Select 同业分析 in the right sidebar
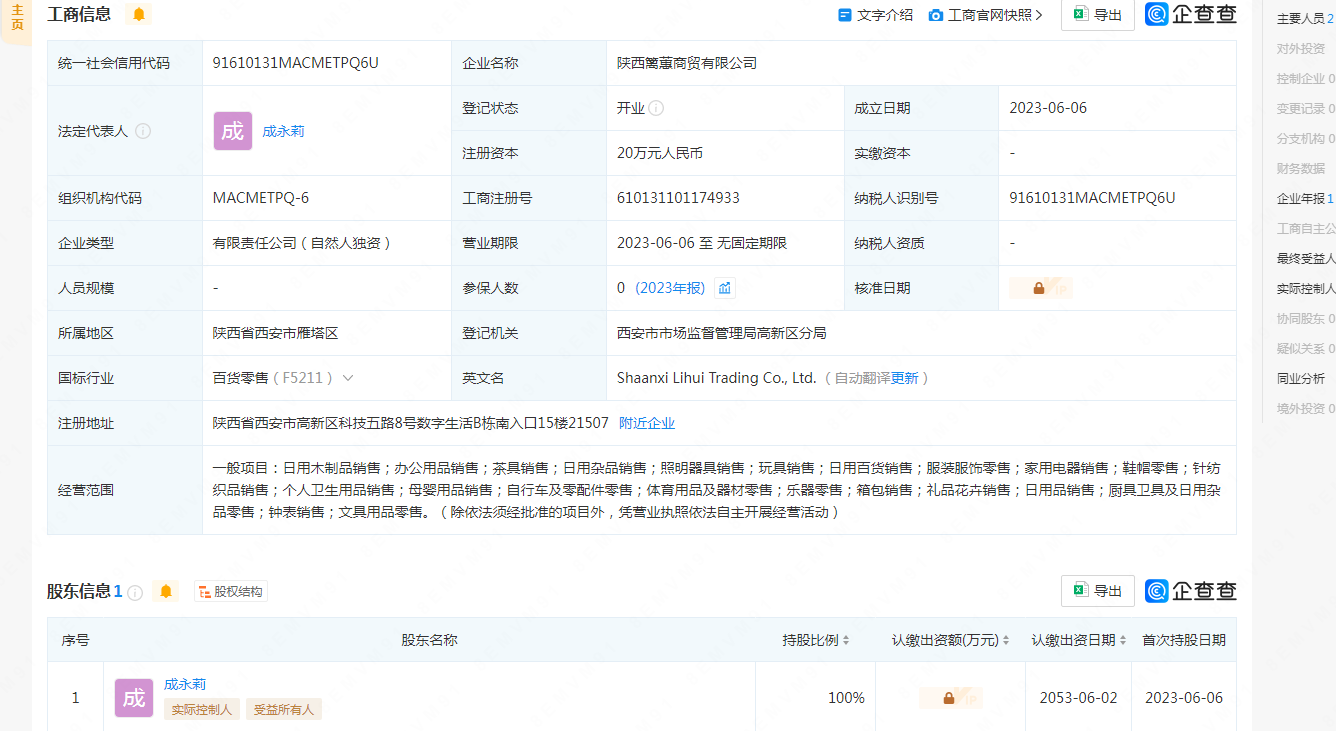The image size is (1336, 731). coord(1300,378)
